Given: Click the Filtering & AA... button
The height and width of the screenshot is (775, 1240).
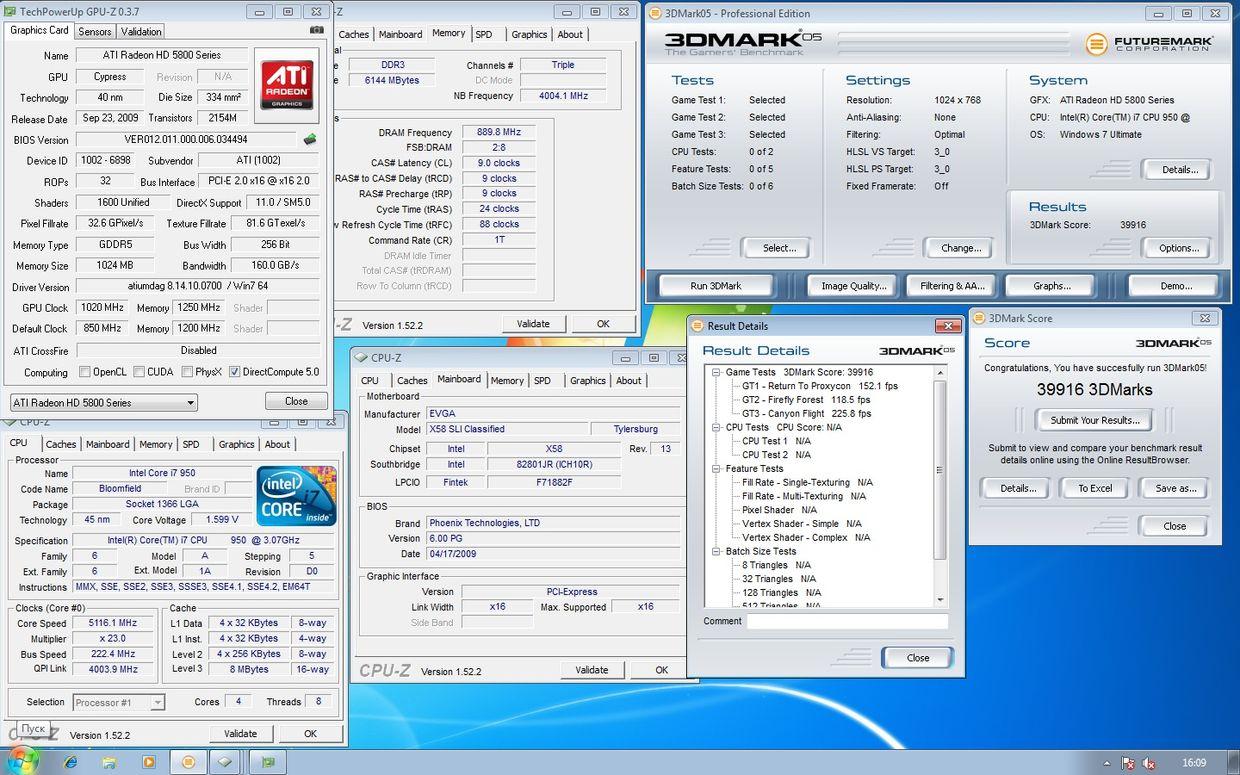Looking at the screenshot, I should [953, 286].
